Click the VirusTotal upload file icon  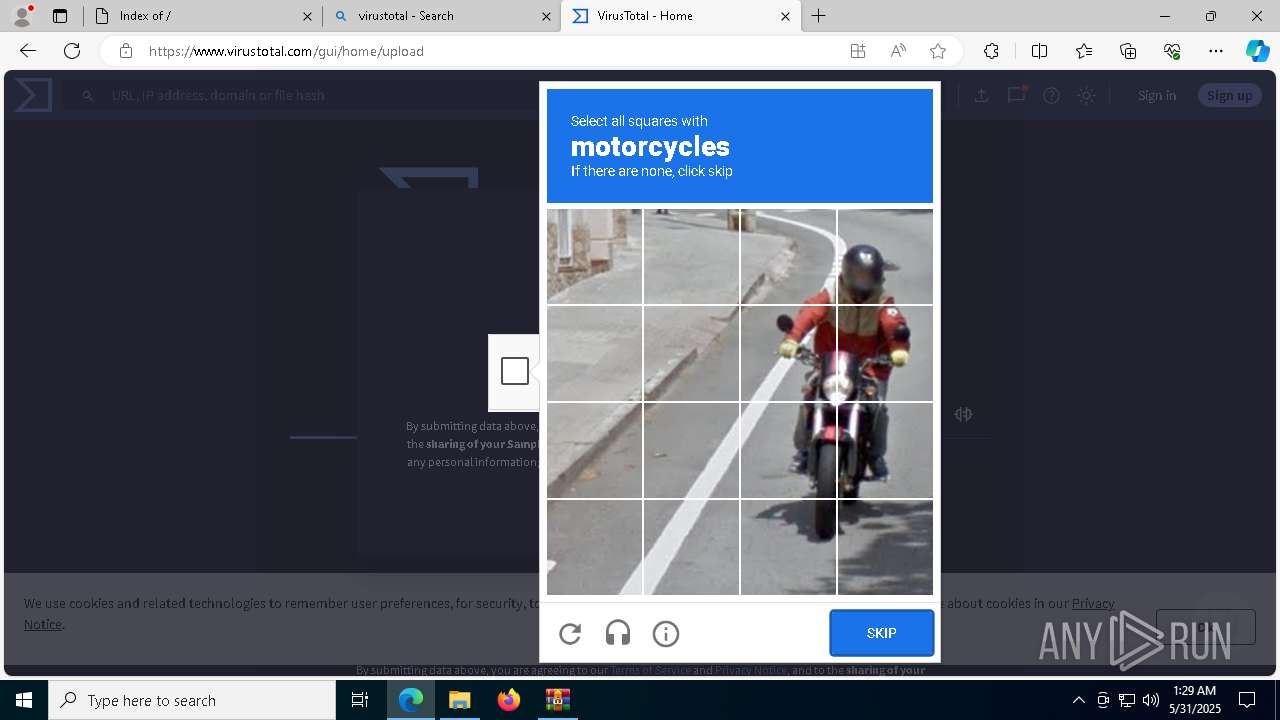982,95
